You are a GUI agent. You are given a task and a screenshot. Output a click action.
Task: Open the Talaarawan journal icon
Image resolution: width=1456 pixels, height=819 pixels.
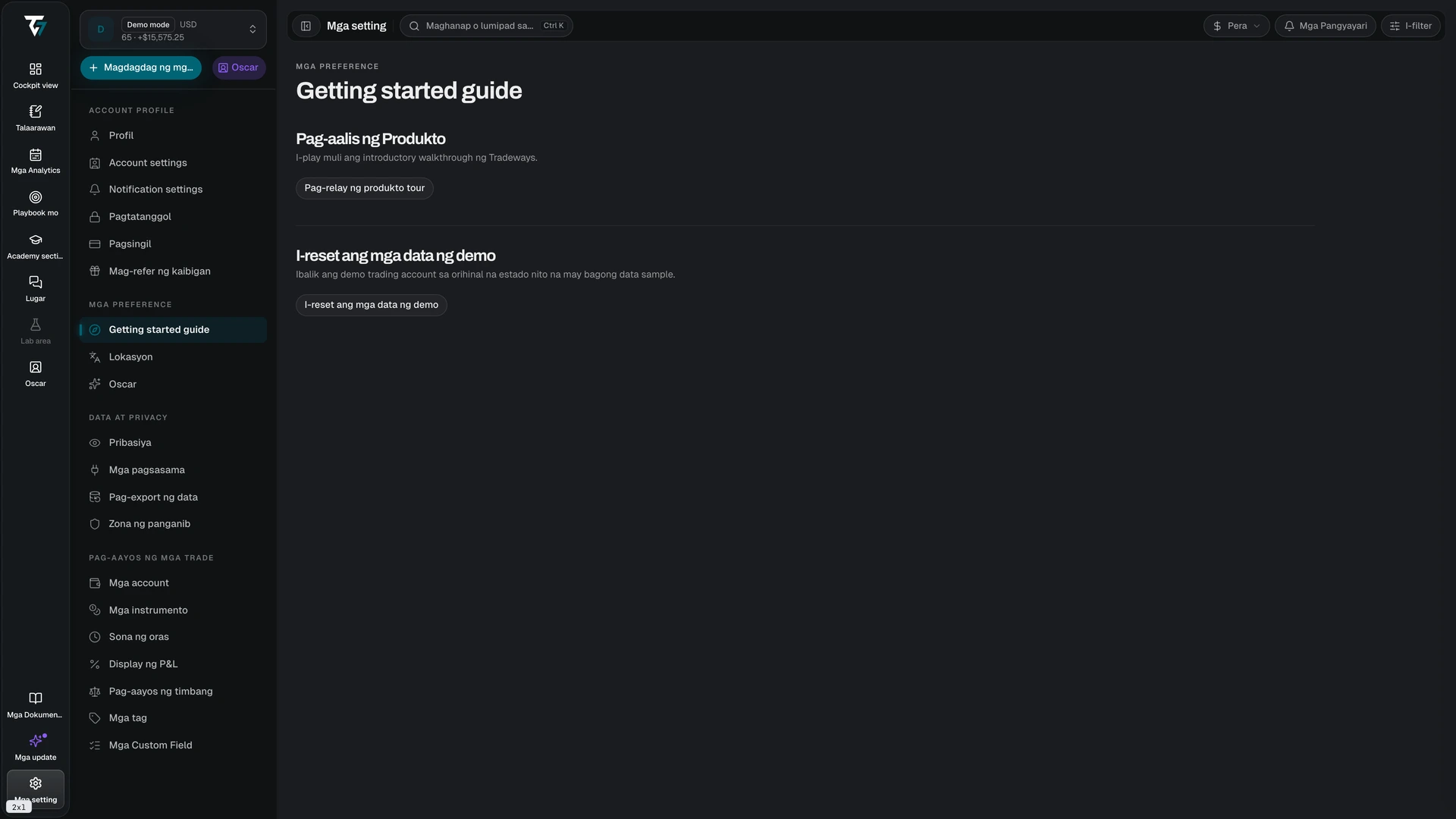[35, 118]
